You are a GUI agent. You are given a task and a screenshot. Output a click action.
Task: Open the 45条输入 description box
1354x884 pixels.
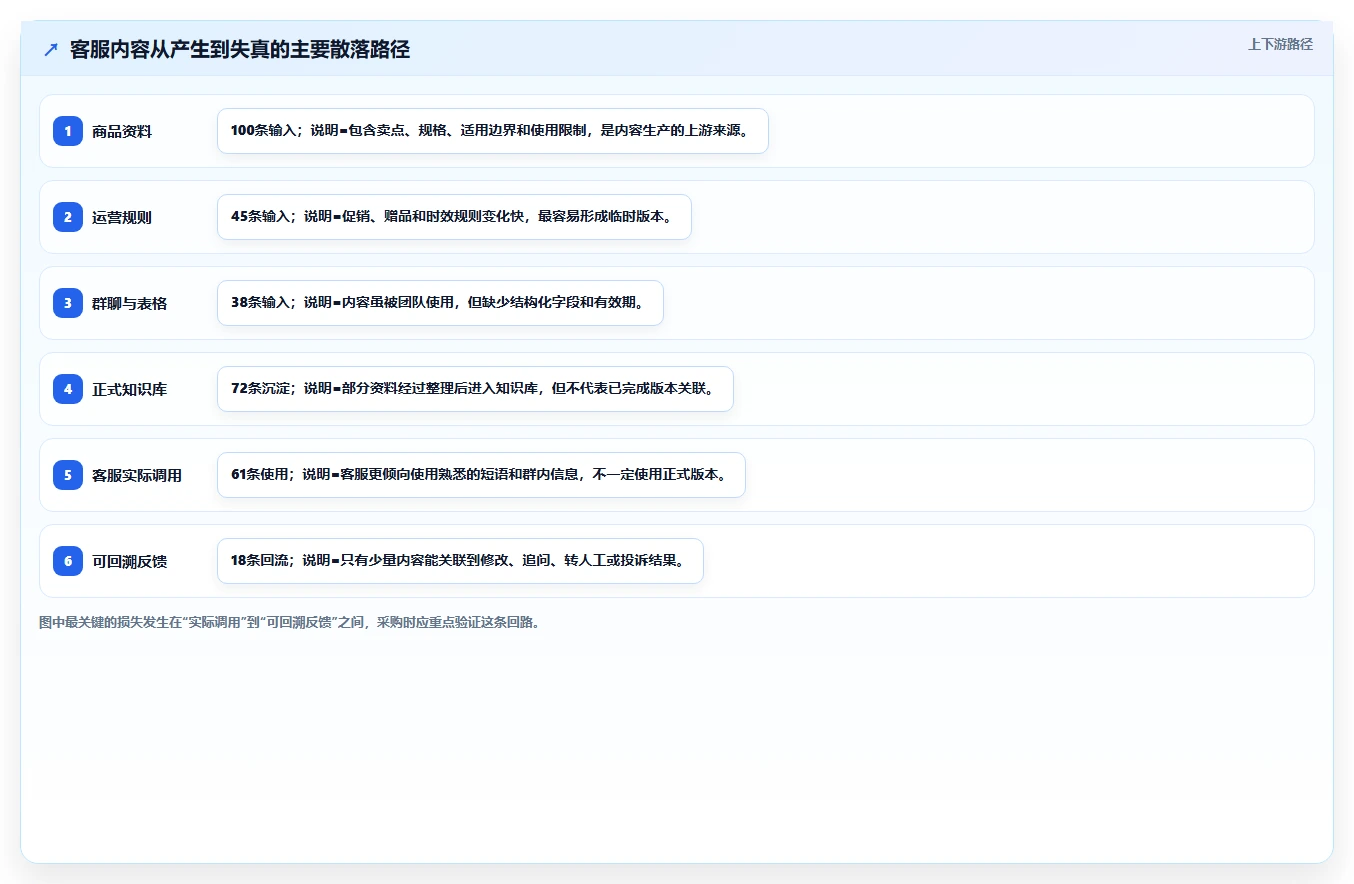coord(454,217)
